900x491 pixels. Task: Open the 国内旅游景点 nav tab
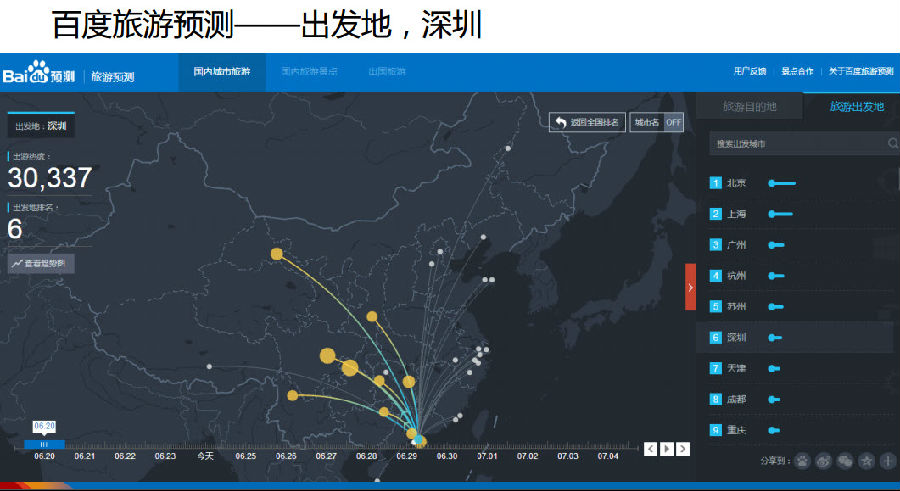pyautogui.click(x=309, y=72)
